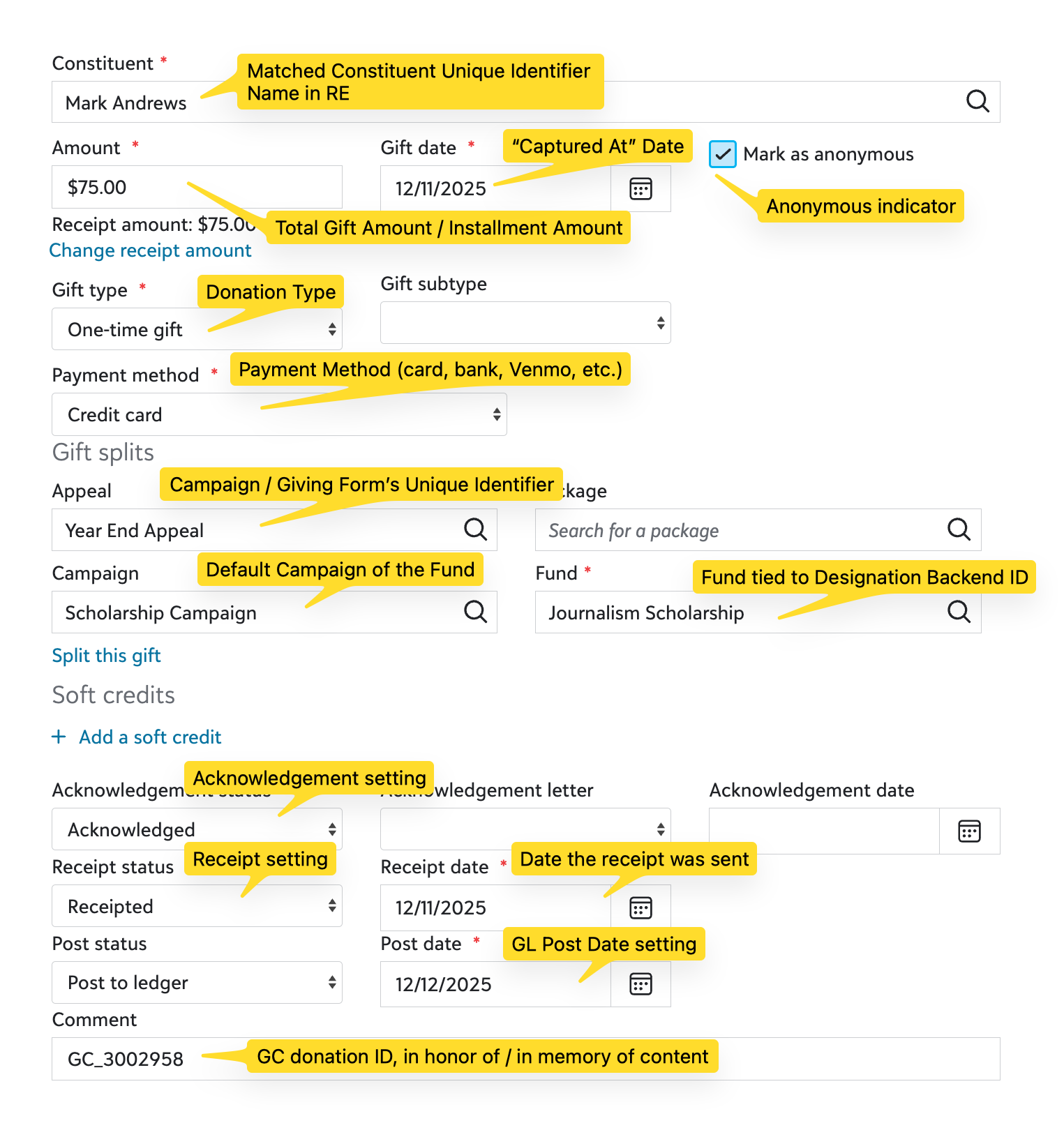Open the Receipt date calendar picker
Viewport: 1064px width, 1130px height.
point(640,907)
